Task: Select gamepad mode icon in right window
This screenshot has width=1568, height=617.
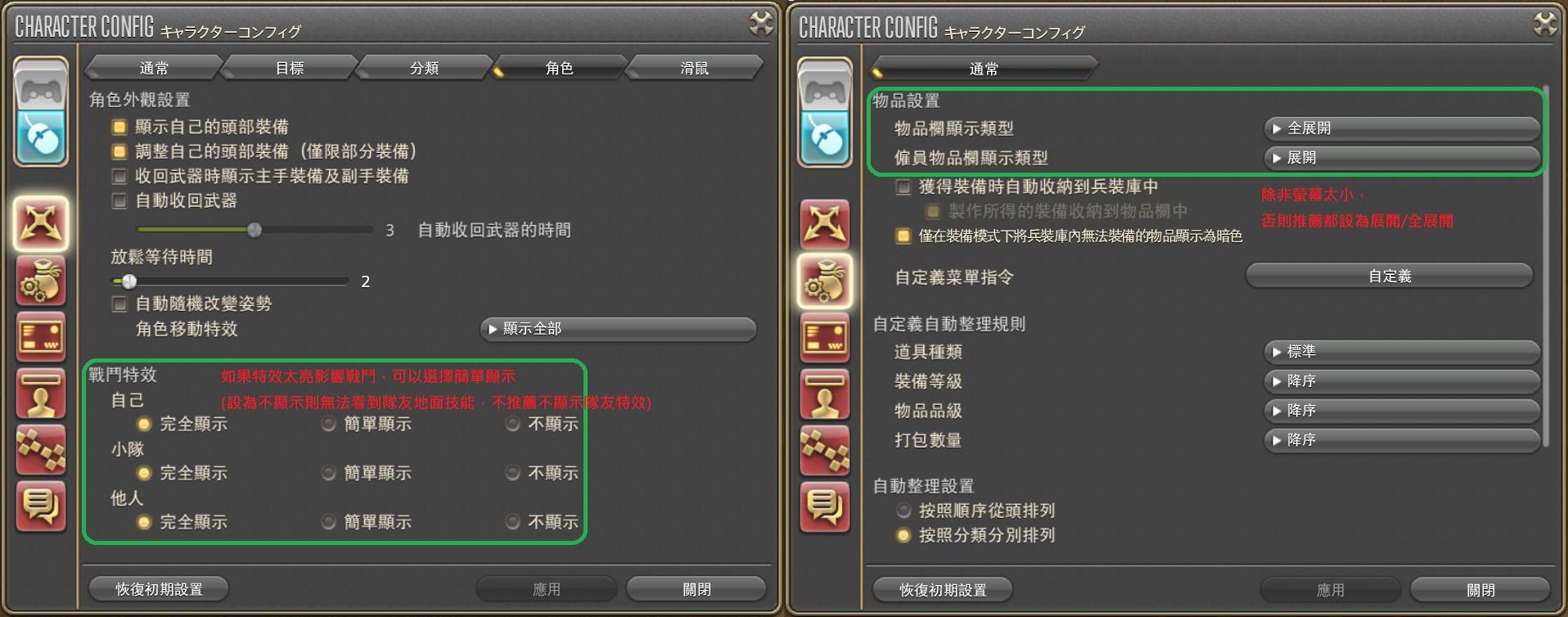Action: [x=825, y=87]
